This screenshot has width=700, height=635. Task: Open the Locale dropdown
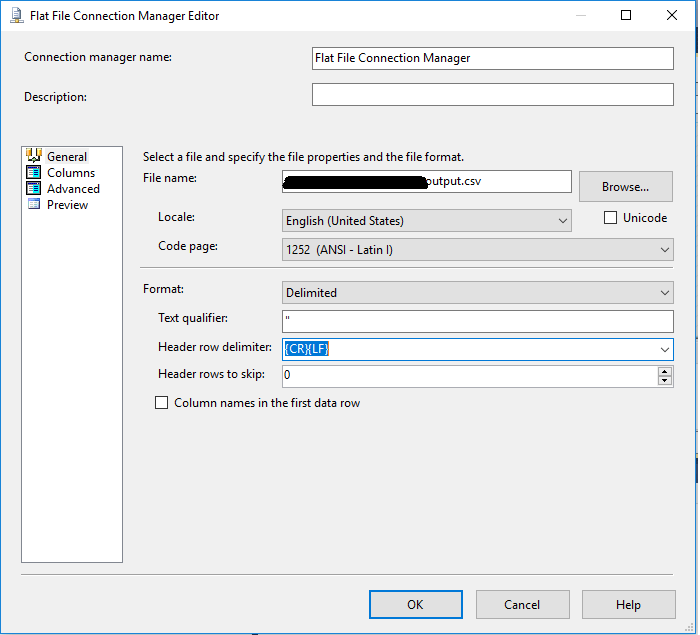click(426, 221)
